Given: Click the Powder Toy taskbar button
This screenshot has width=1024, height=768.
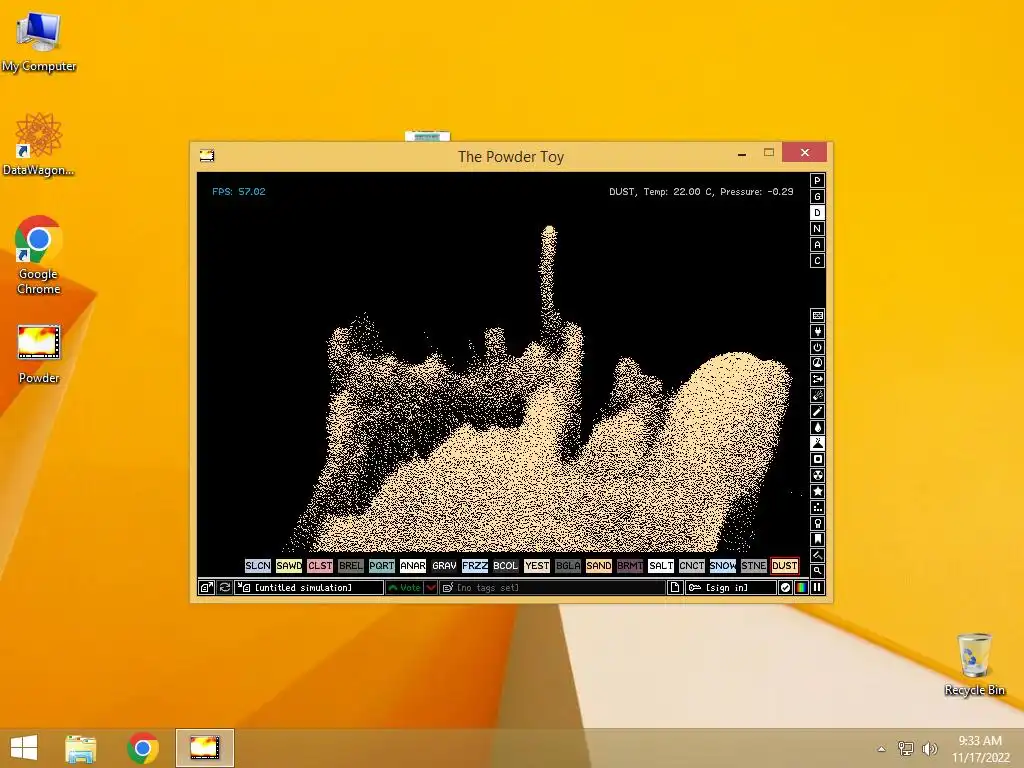Looking at the screenshot, I should point(204,748).
